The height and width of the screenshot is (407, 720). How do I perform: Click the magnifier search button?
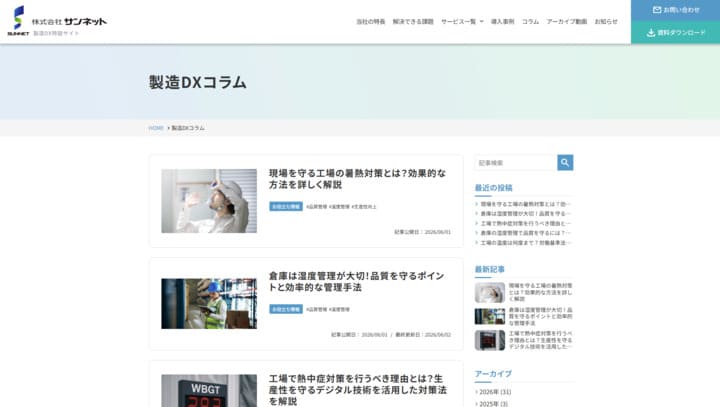tap(565, 163)
